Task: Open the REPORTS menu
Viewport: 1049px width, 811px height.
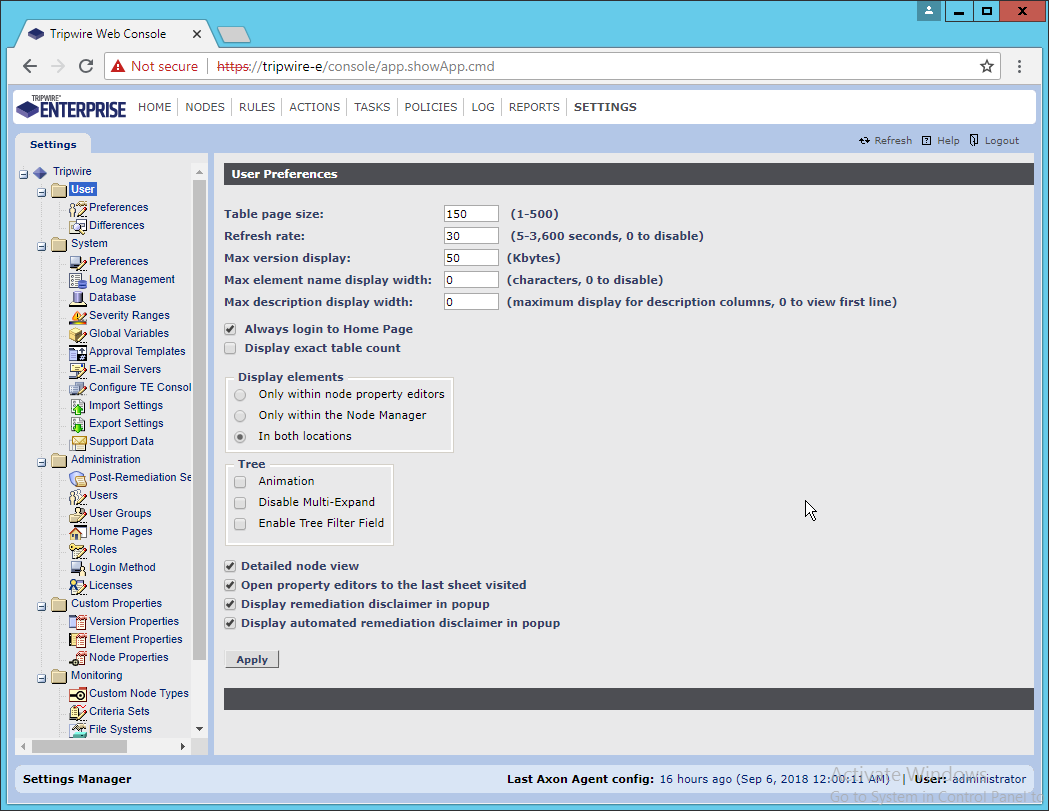Action: coord(534,107)
